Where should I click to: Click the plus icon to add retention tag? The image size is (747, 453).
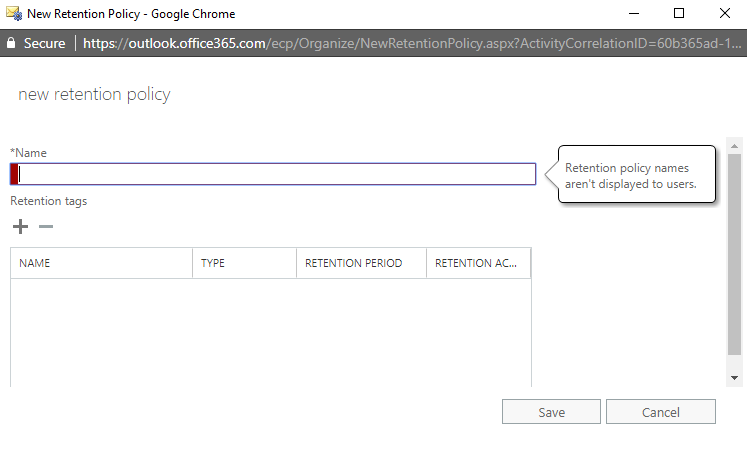(20, 227)
